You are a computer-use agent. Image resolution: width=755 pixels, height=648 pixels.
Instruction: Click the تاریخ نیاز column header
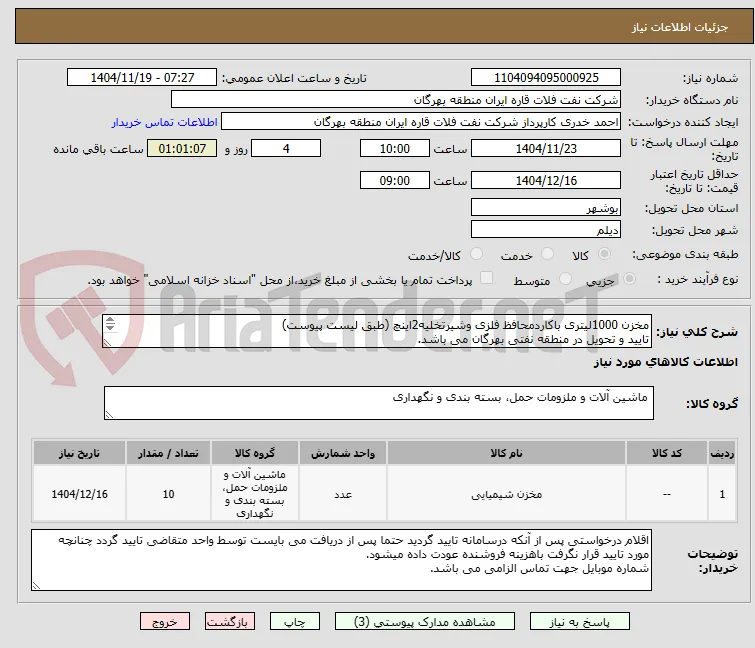pyautogui.click(x=79, y=453)
